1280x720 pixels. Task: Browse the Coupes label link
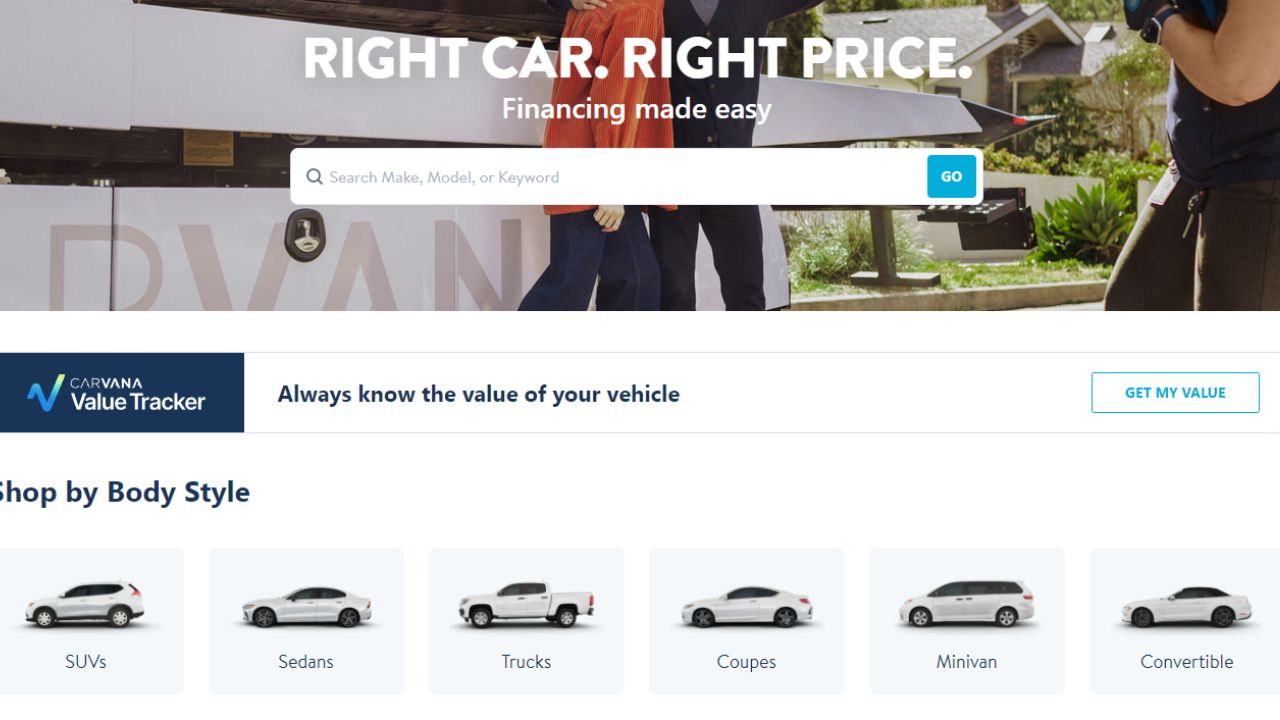(746, 661)
